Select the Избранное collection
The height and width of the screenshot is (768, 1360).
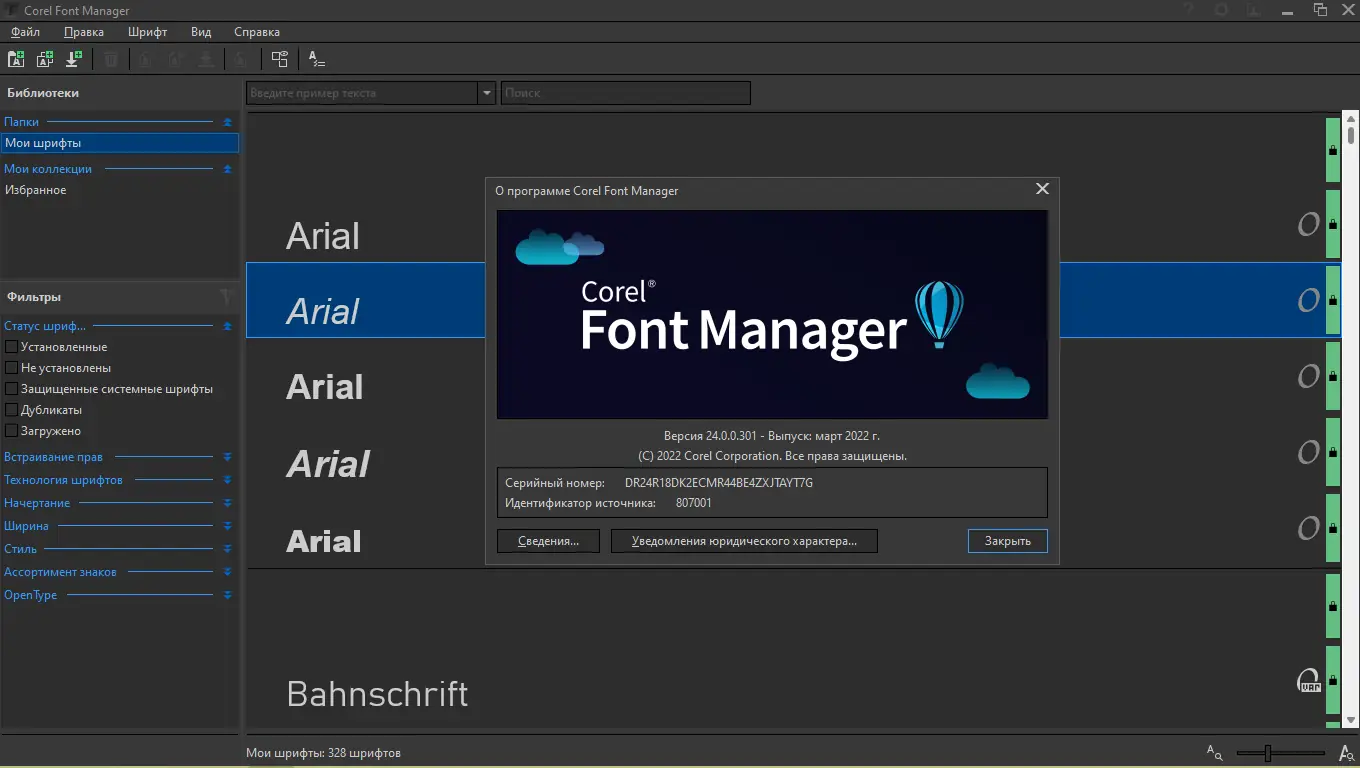(x=36, y=190)
